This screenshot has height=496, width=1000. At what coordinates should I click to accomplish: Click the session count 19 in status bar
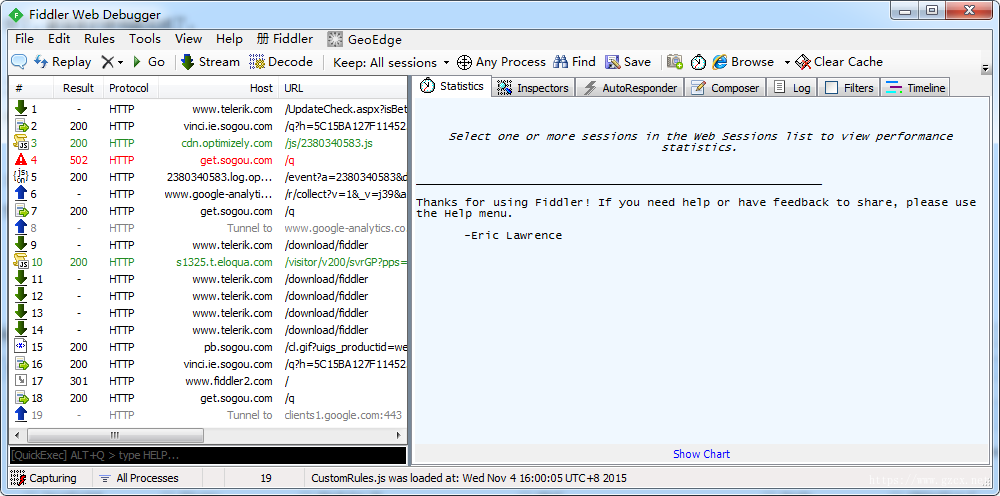(x=266, y=478)
